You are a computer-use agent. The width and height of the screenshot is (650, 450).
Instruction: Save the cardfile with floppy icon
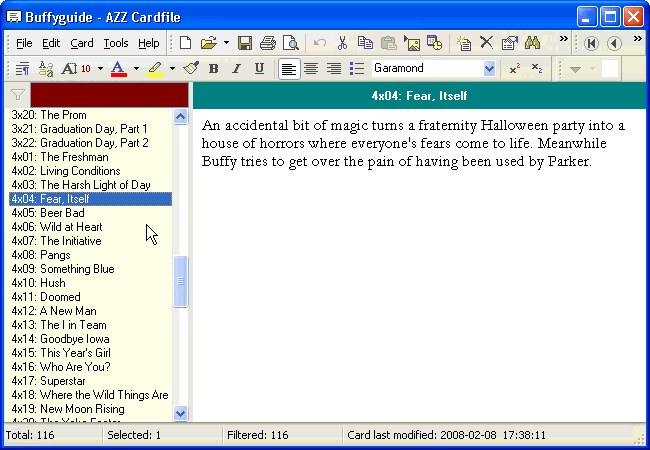pos(245,43)
